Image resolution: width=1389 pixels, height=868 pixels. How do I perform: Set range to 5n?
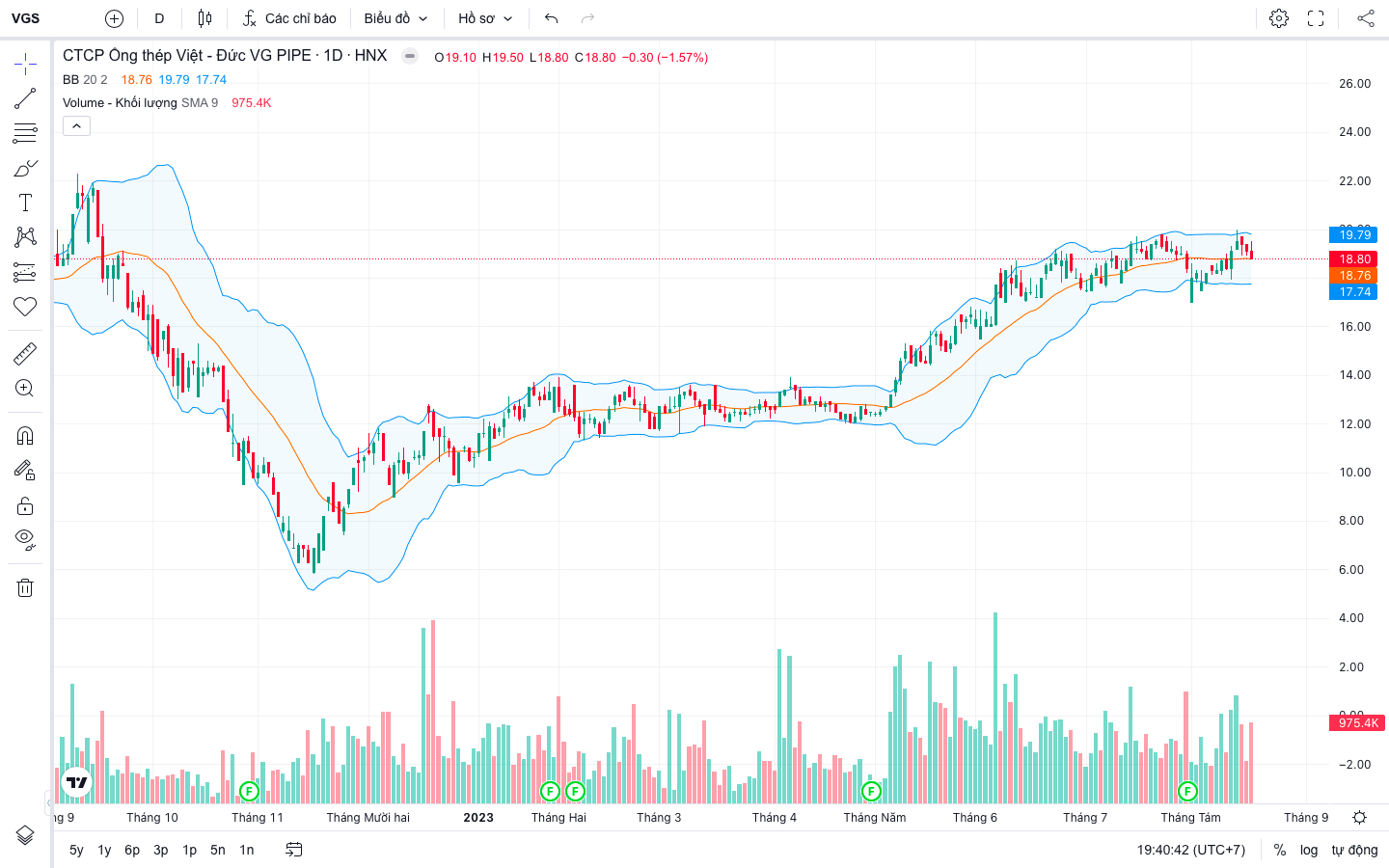tap(218, 850)
